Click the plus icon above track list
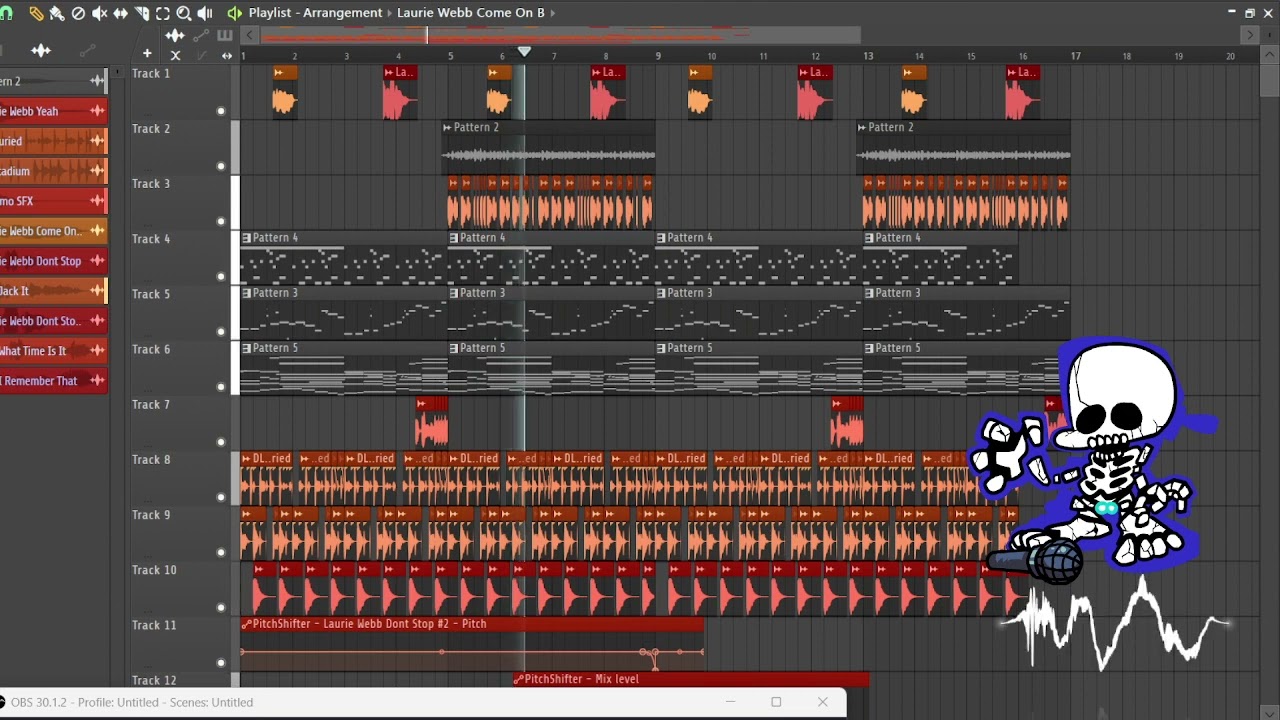The width and height of the screenshot is (1280, 720). tap(147, 54)
